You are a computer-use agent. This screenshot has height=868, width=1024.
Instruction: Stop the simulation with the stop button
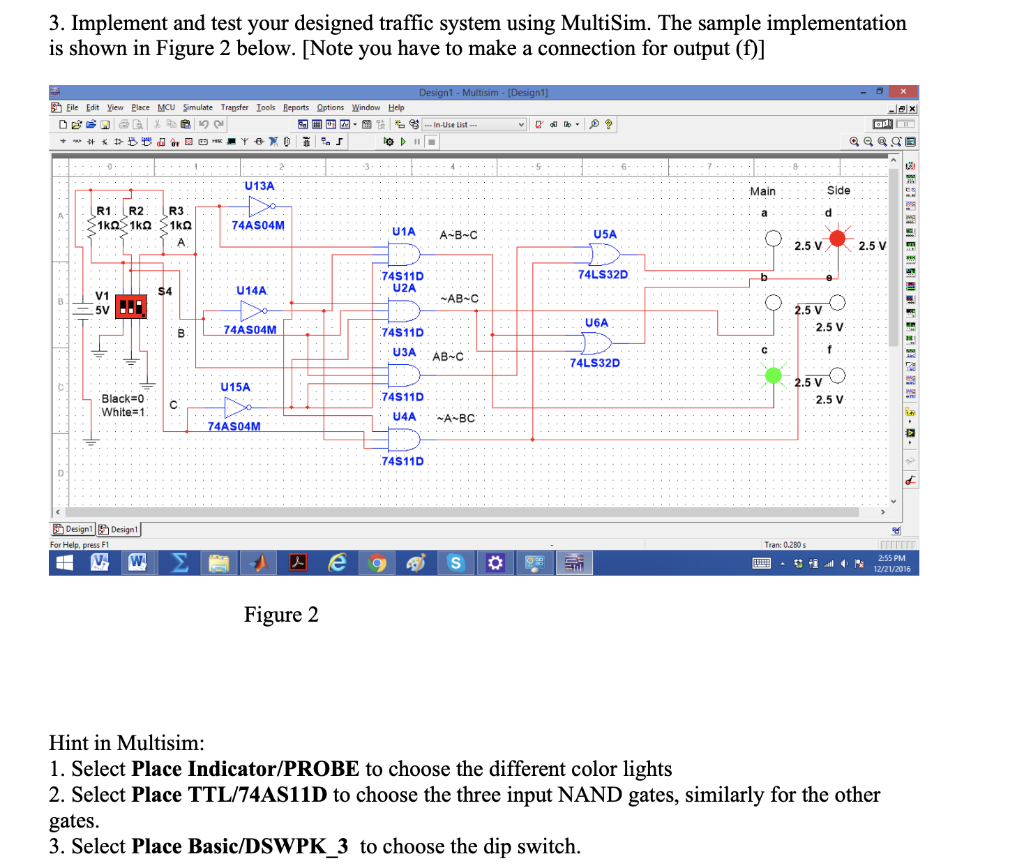tap(431, 141)
